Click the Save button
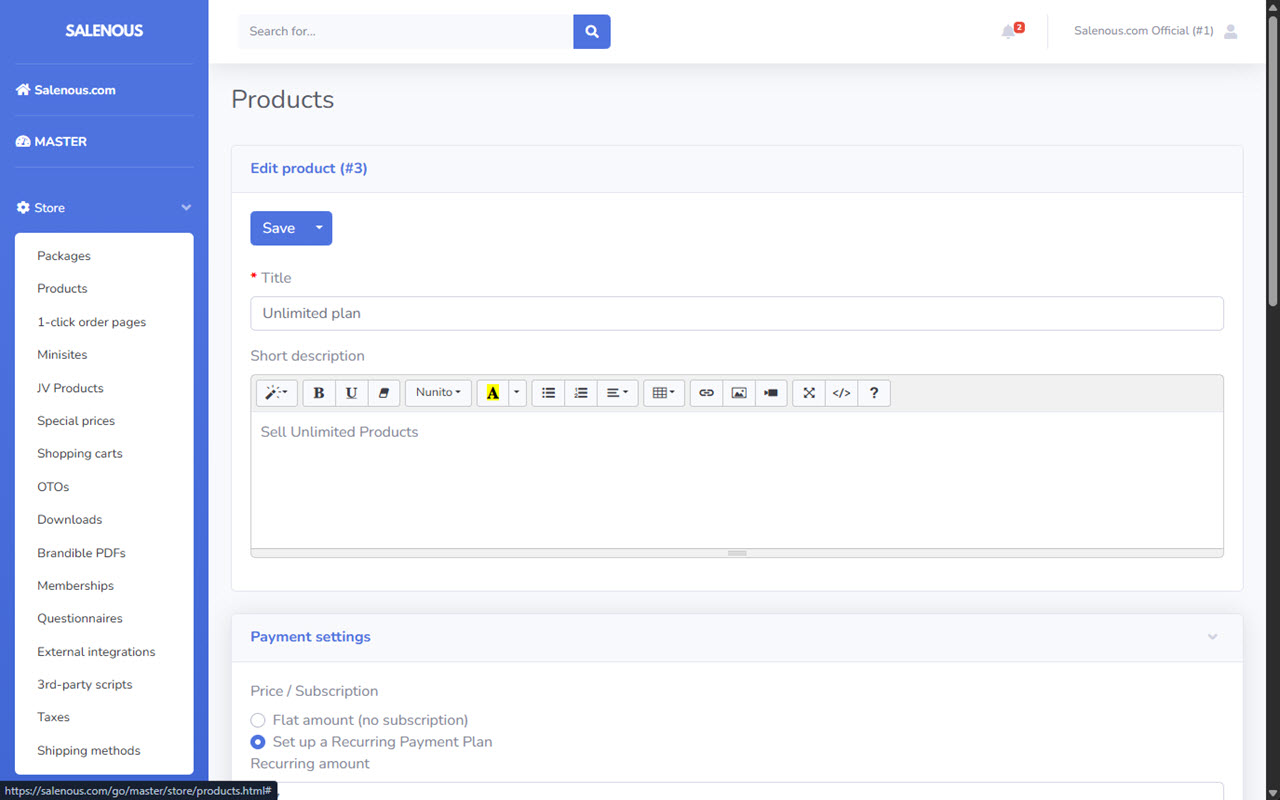This screenshot has height=800, width=1280. (278, 228)
